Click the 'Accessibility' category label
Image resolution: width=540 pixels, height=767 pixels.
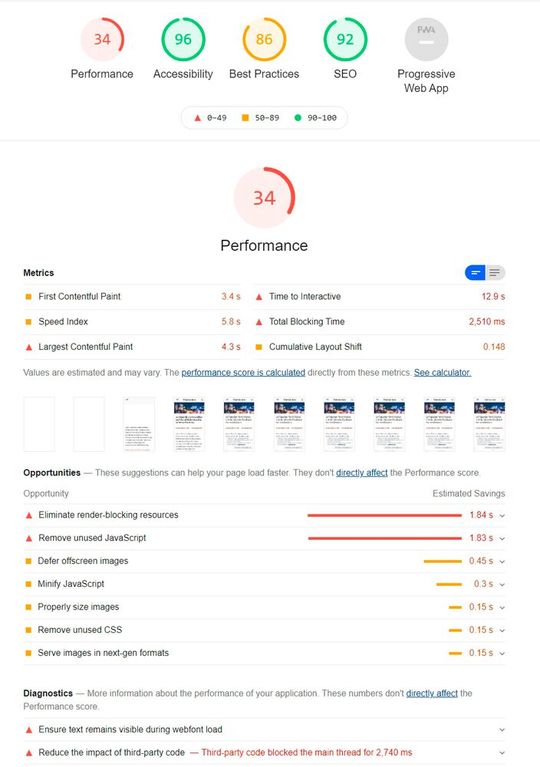point(183,74)
